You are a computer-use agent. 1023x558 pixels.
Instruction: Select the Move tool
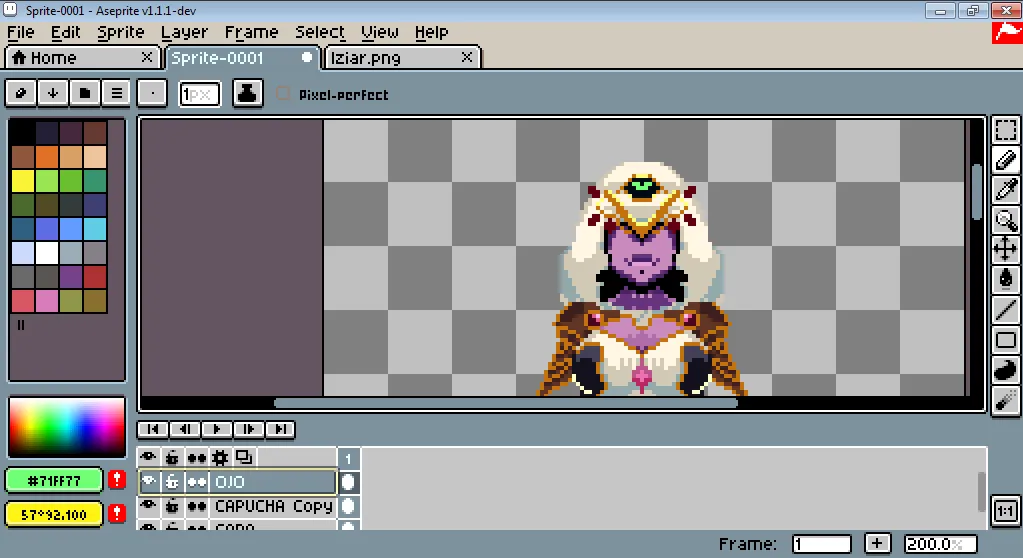[x=1005, y=249]
